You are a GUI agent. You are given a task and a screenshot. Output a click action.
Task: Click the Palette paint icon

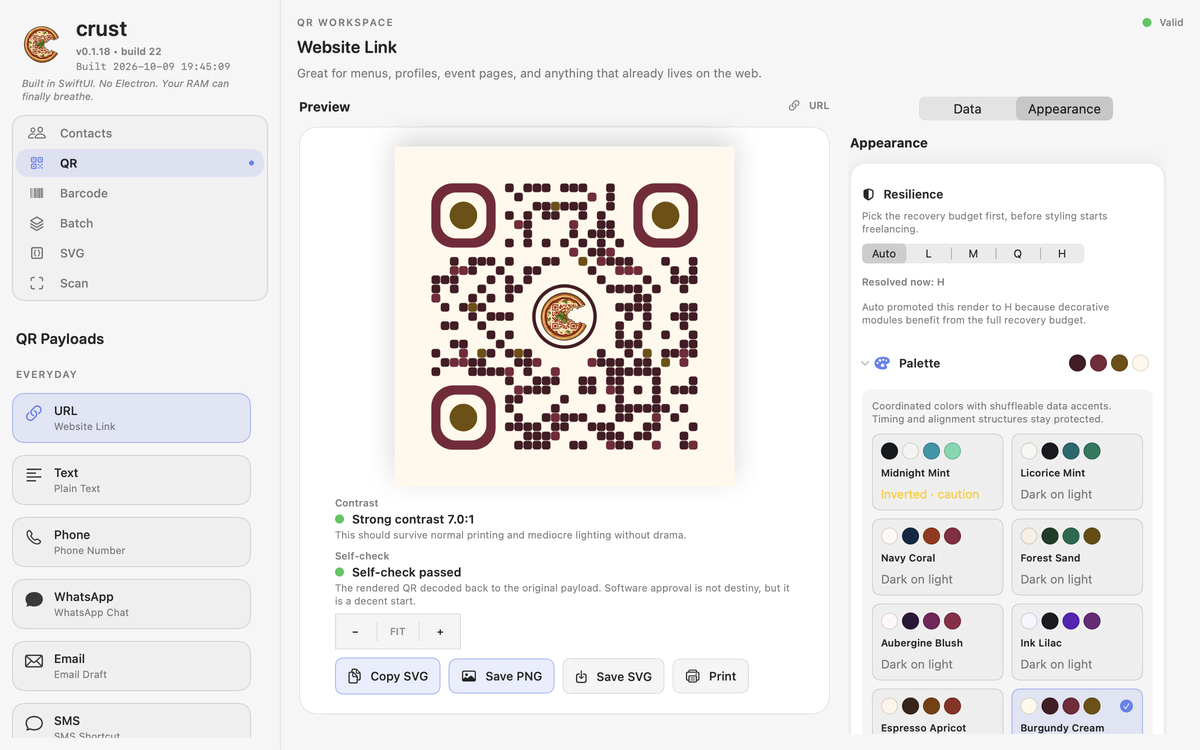coord(882,363)
